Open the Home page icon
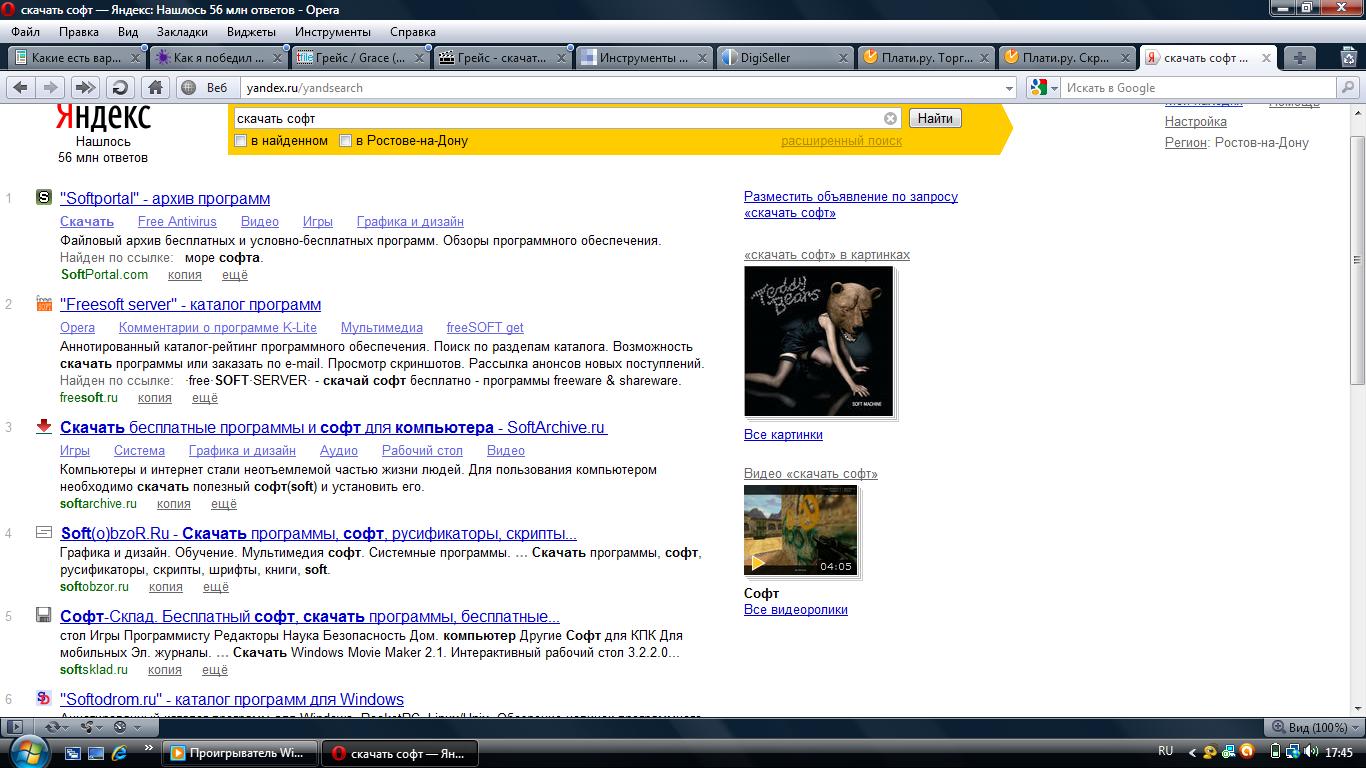Screen dimensions: 1366x768 tap(154, 87)
